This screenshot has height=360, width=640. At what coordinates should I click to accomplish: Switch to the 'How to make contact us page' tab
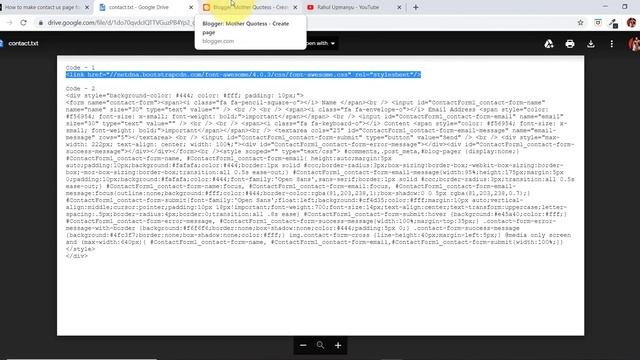click(43, 7)
